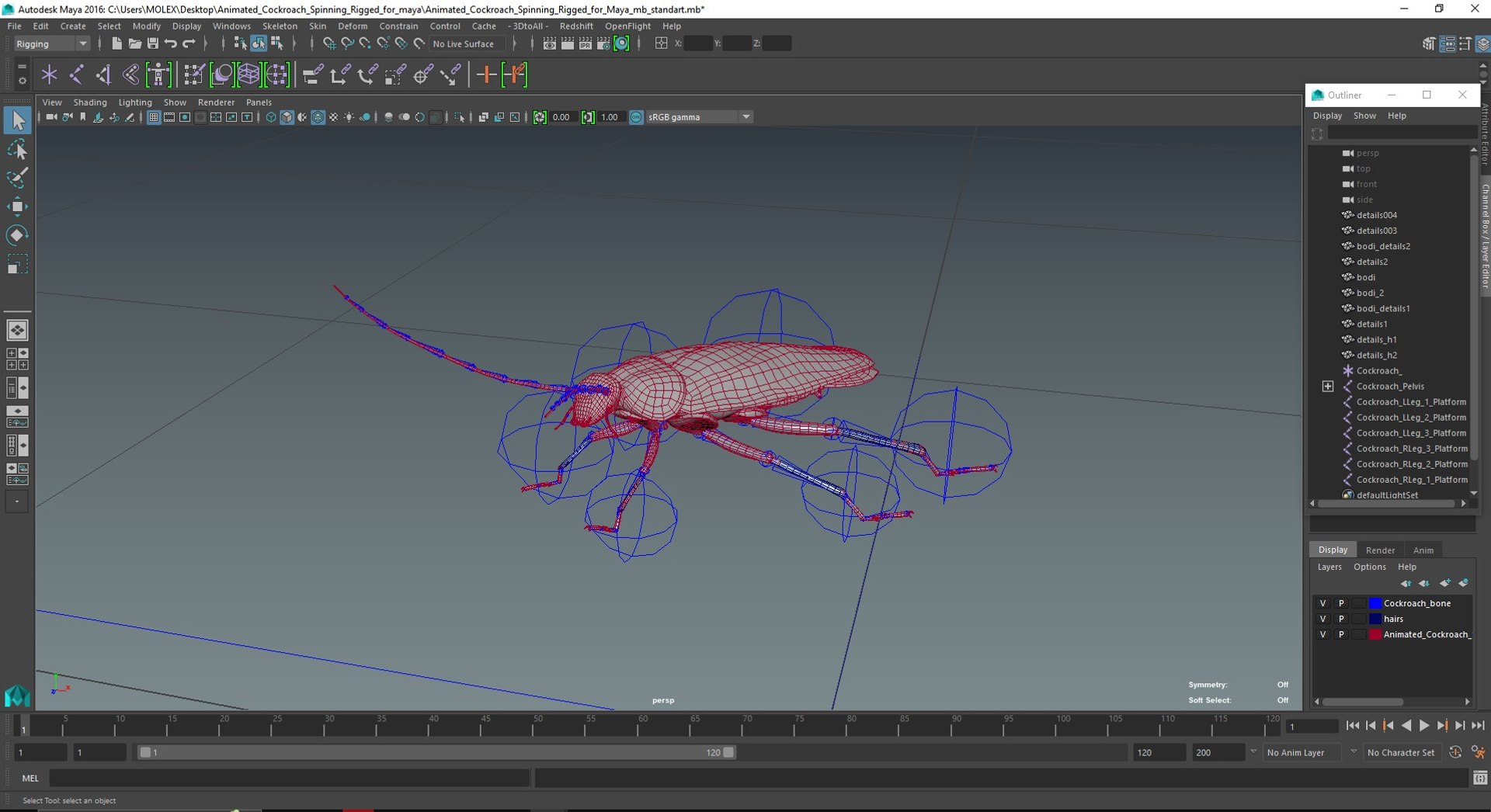
Task: Click the Four View layout icon
Action: pos(17,359)
